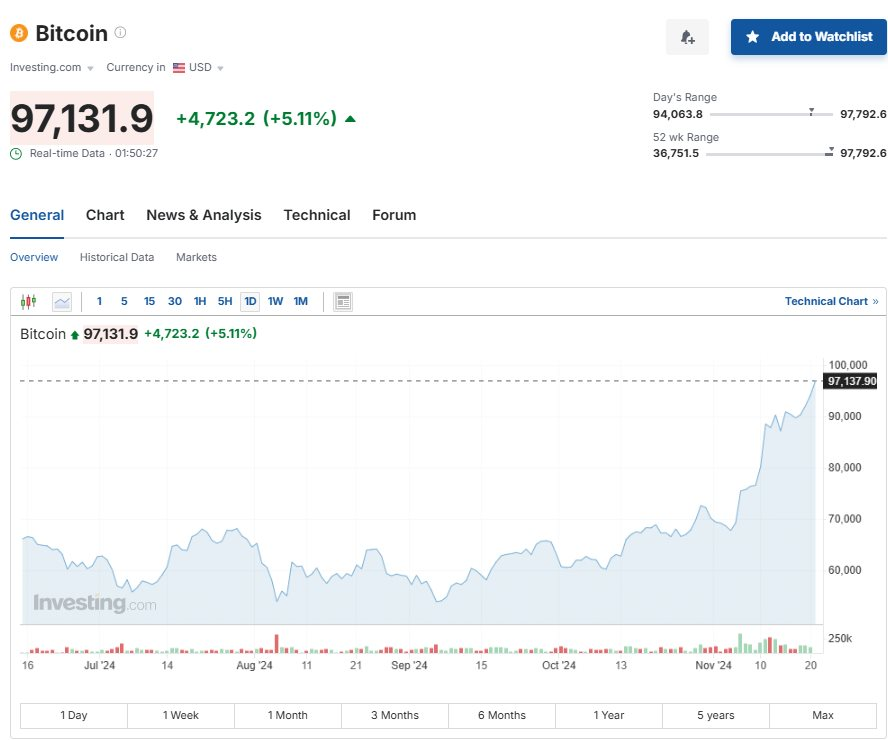Click the create alert bell icon

[x=687, y=37]
